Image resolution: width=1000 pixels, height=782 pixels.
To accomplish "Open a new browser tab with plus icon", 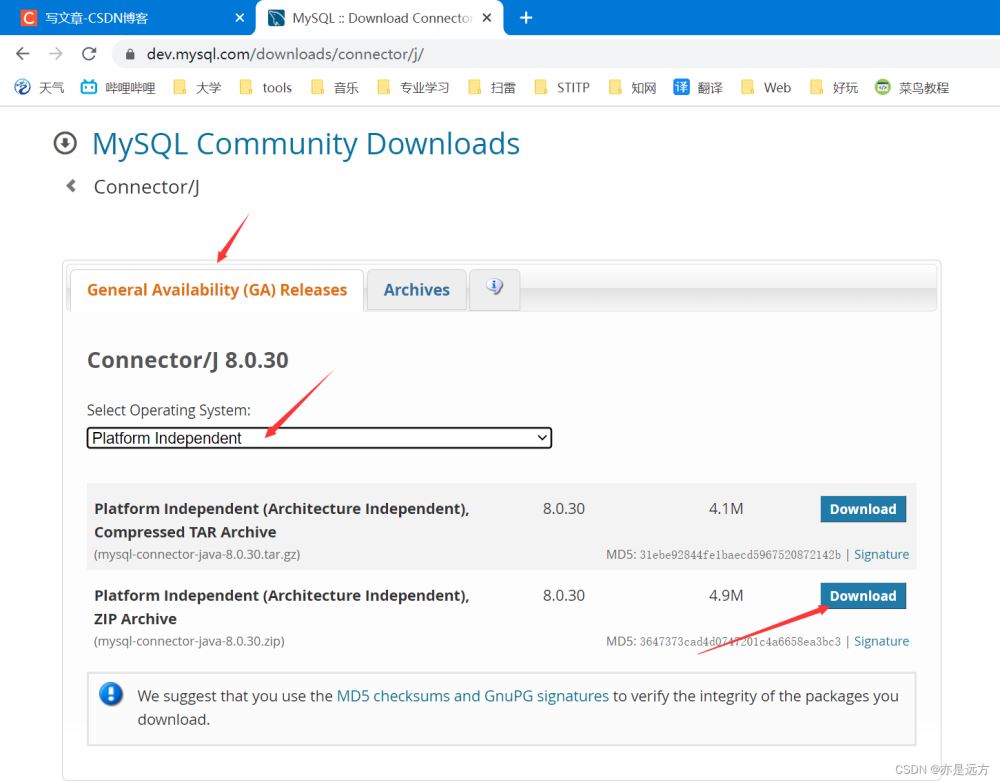I will tap(526, 18).
